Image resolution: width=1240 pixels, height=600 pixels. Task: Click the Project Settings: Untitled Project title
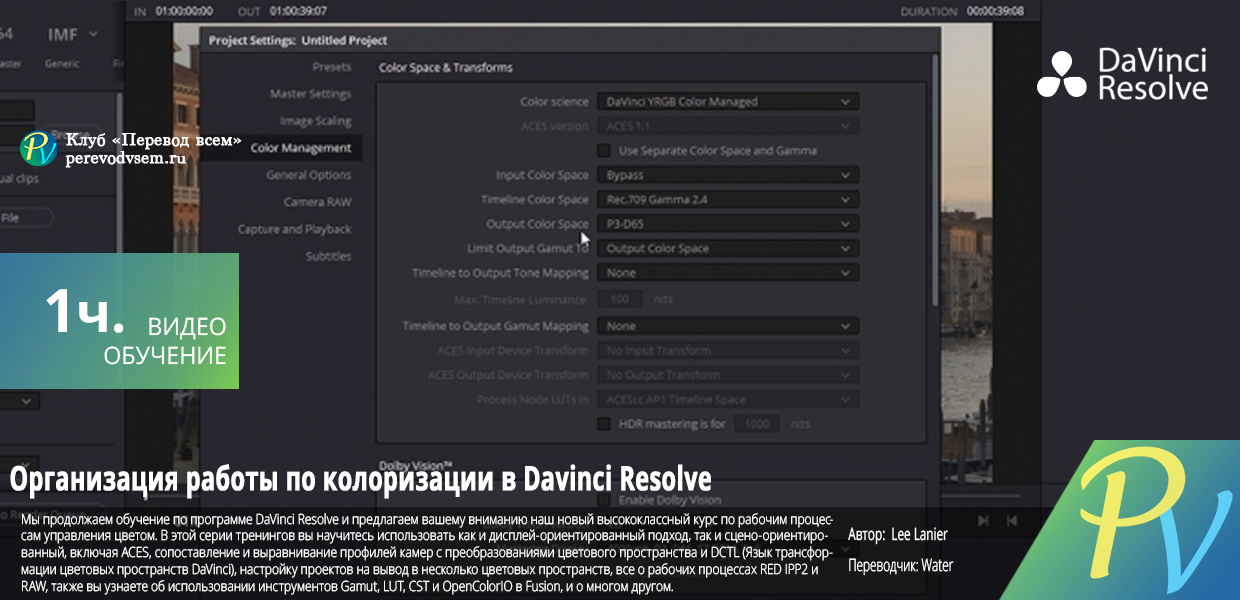[x=297, y=41]
